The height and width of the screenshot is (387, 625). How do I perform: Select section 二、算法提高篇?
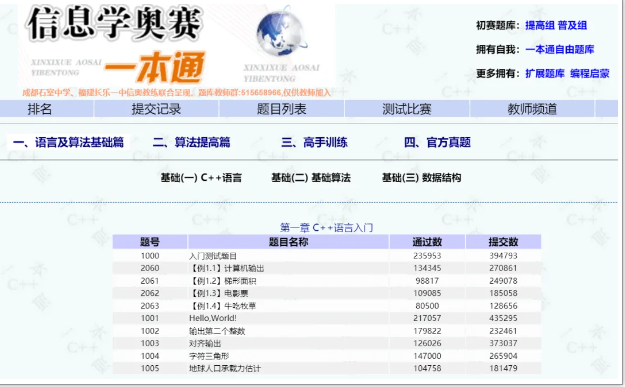(191, 142)
